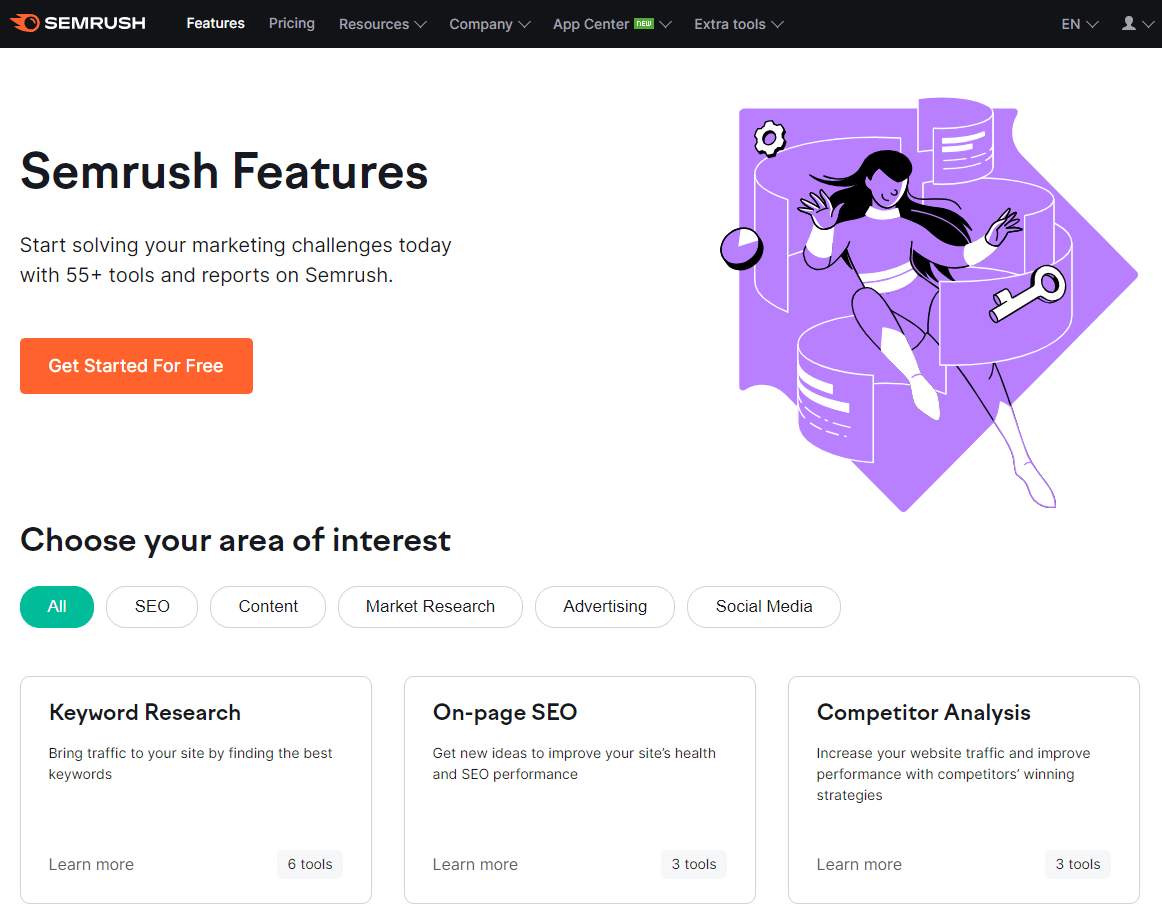The width and height of the screenshot is (1162, 923).
Task: Click the purple hero illustration
Action: [929, 304]
